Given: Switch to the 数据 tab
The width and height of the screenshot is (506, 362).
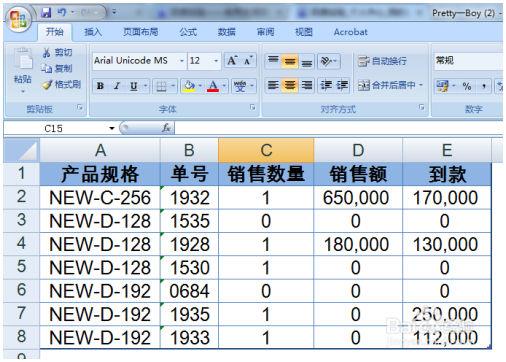Looking at the screenshot, I should [x=227, y=32].
